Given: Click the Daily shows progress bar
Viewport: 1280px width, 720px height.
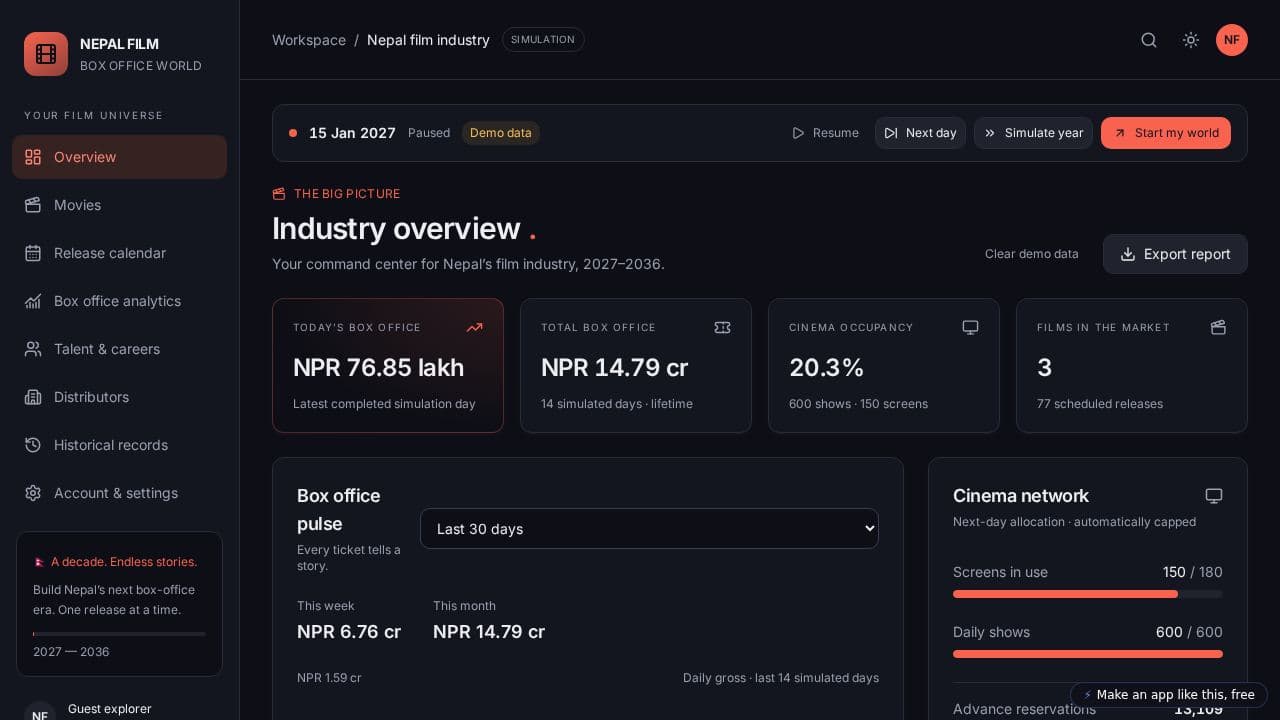Looking at the screenshot, I should [1088, 654].
